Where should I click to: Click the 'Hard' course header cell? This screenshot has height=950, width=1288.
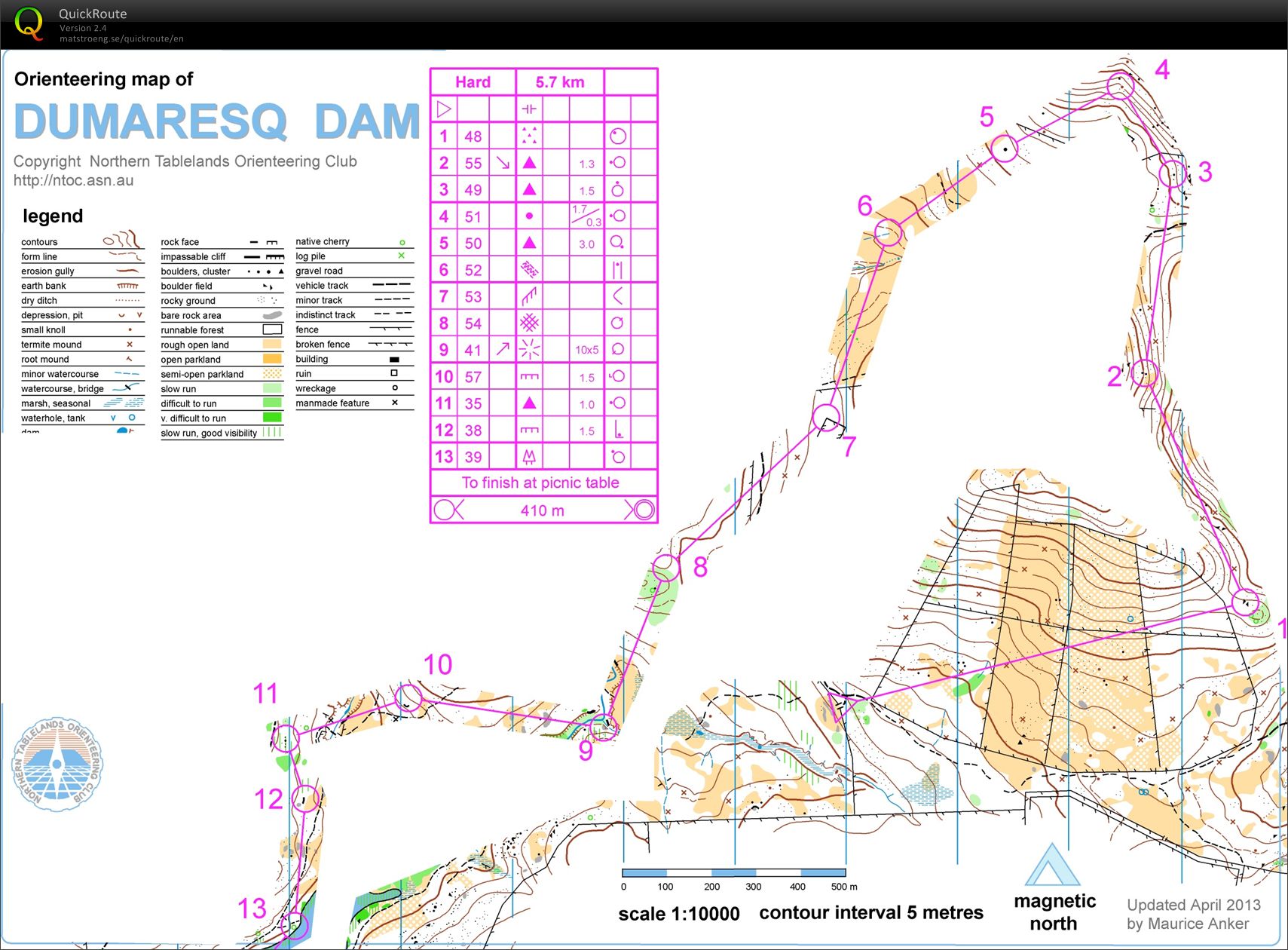tap(473, 82)
